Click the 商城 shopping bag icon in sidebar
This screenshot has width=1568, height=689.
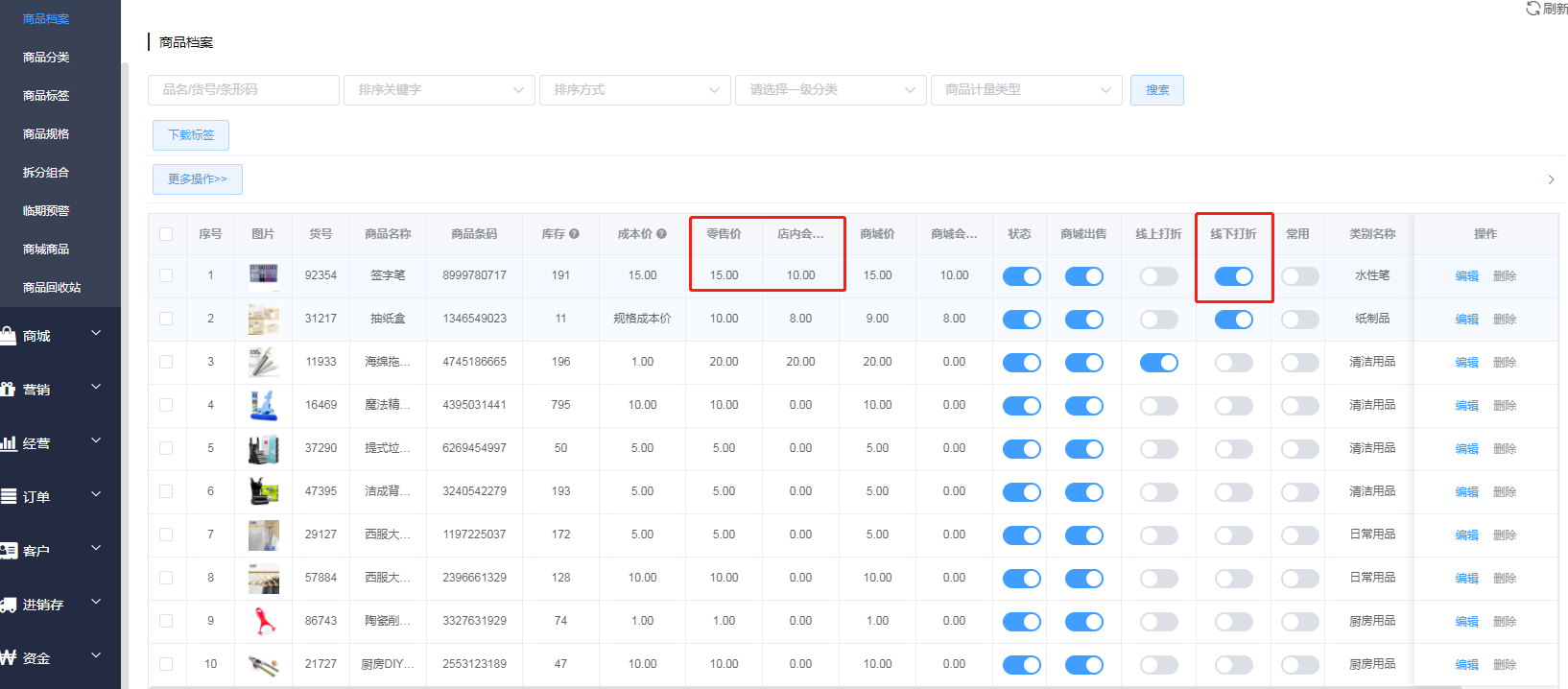pyautogui.click(x=9, y=336)
